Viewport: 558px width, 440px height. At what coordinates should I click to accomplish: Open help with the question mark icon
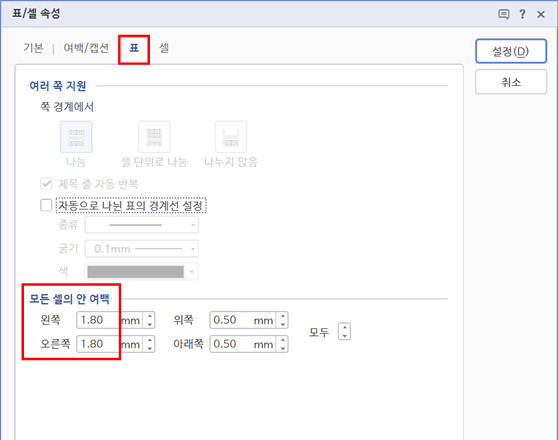522,14
